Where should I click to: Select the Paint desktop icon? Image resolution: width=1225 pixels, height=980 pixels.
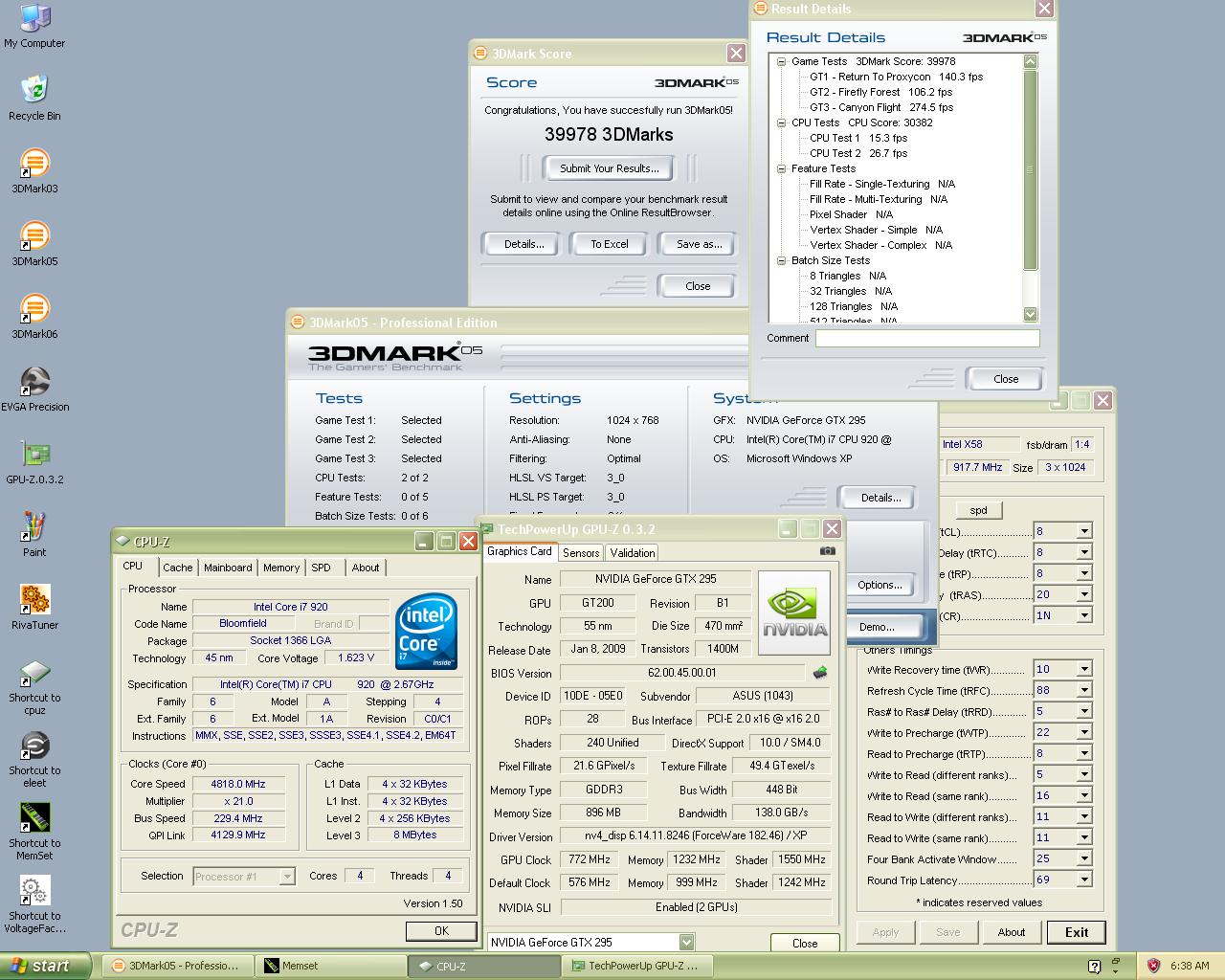coord(34,535)
